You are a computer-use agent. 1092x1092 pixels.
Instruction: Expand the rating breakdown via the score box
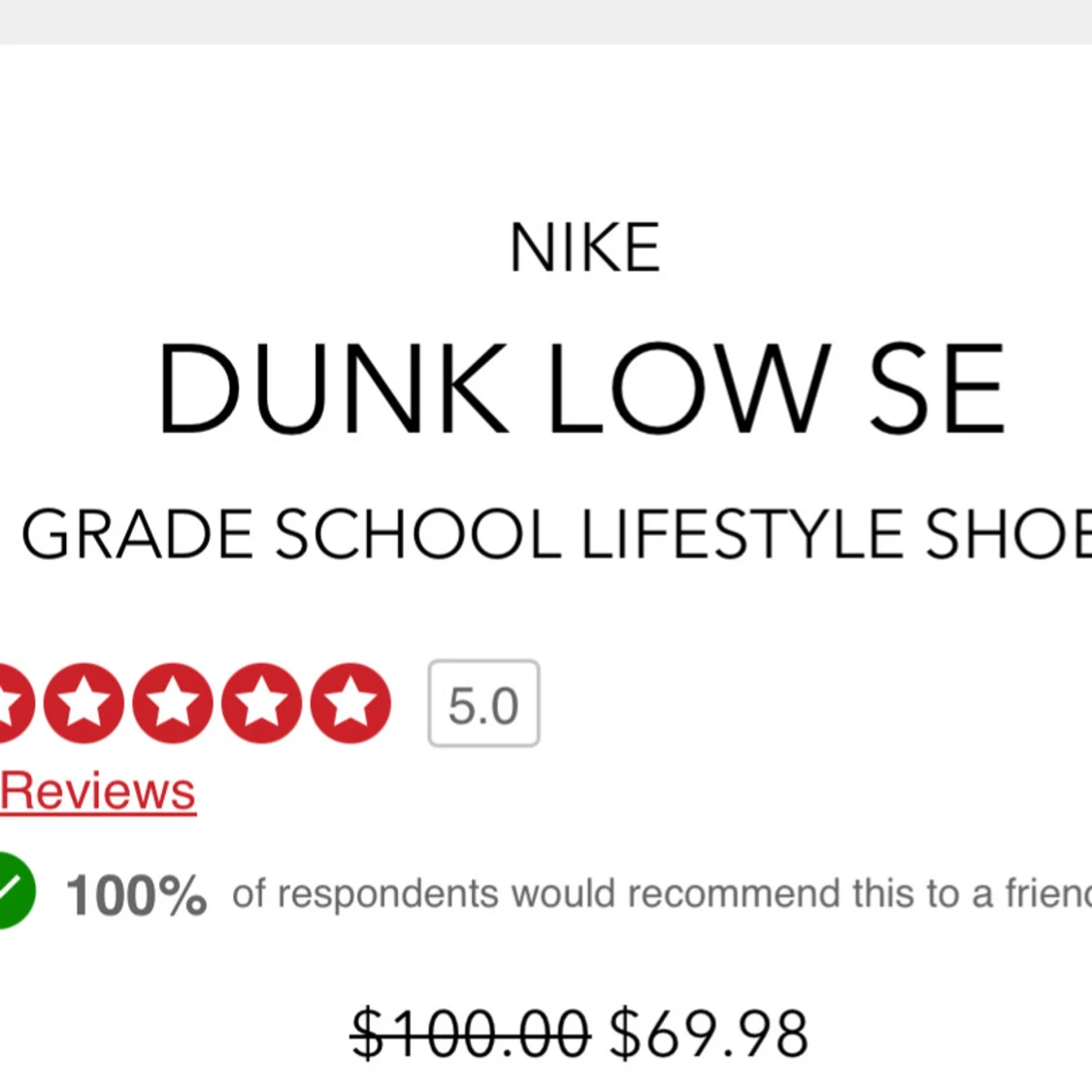coord(482,704)
